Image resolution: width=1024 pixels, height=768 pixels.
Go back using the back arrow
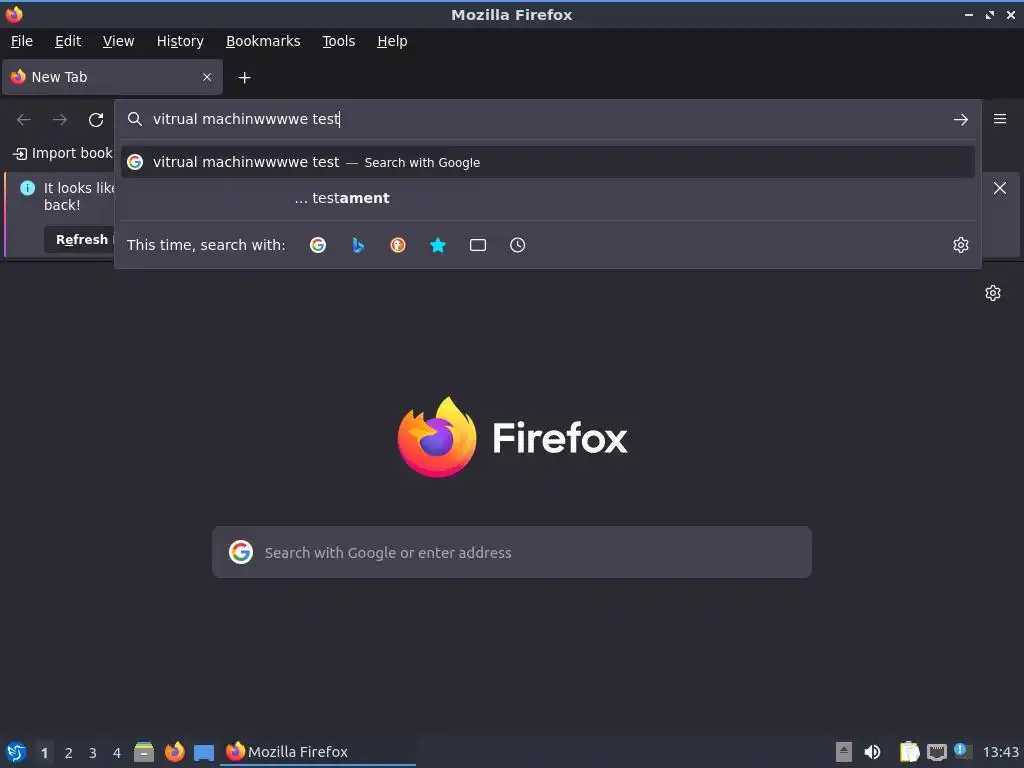24,120
